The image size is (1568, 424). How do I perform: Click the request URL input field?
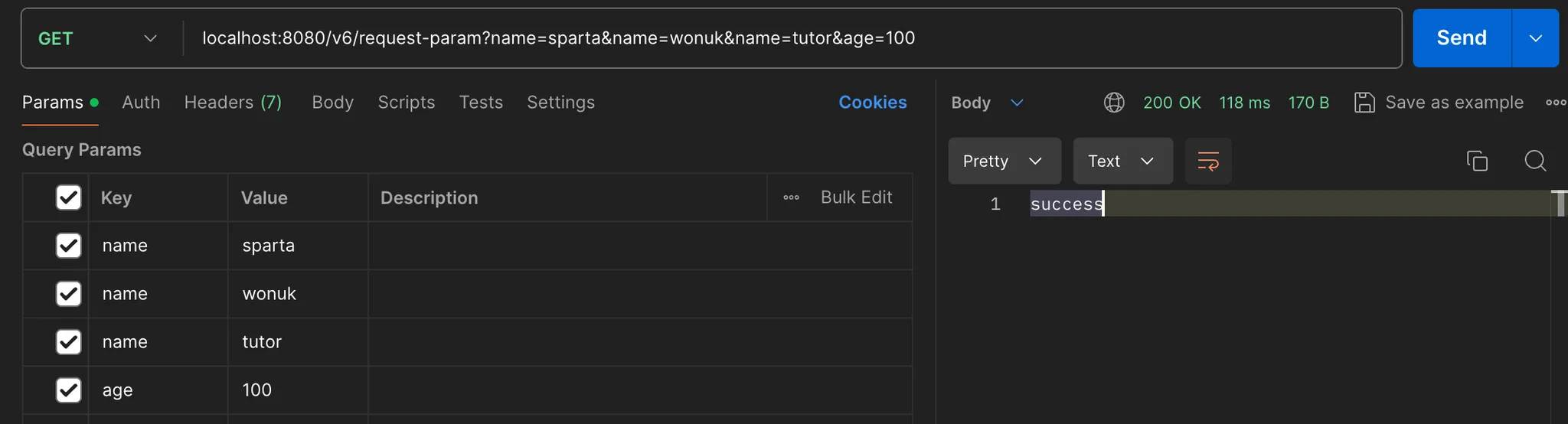pyautogui.click(x=792, y=38)
